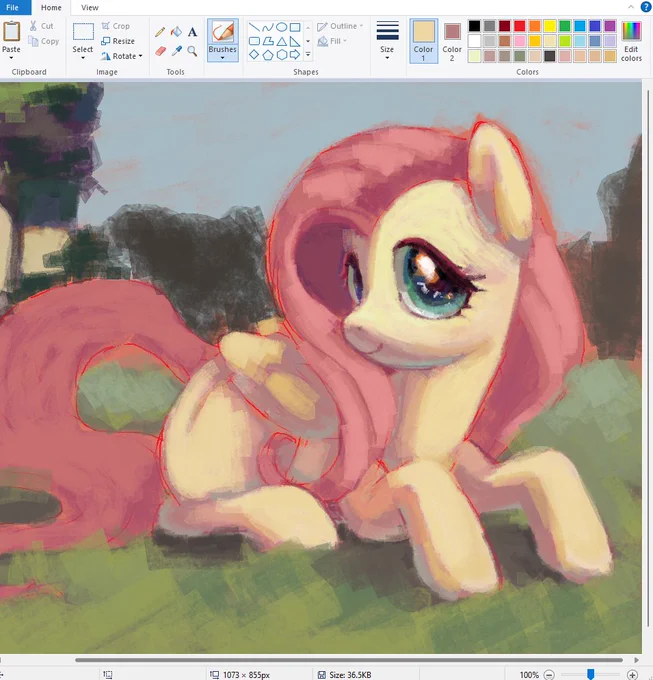Image resolution: width=653 pixels, height=680 pixels.
Task: Choose the Line shape
Action: click(255, 28)
